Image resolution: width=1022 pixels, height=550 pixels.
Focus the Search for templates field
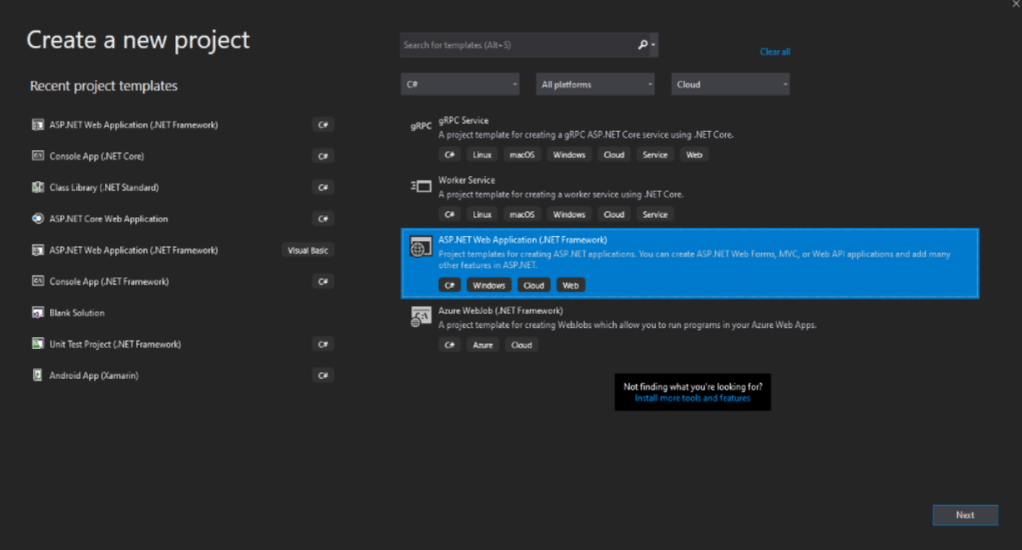[515, 45]
